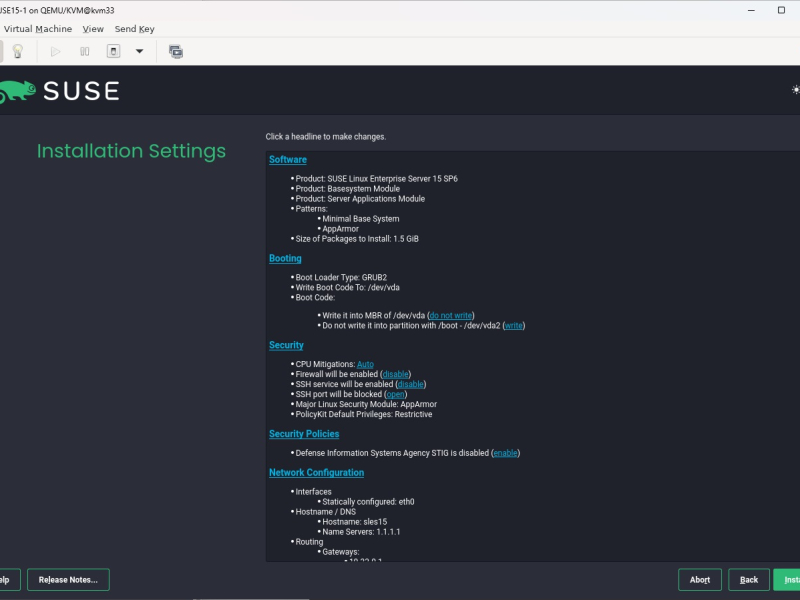Click the SUSE chameleon logo
The image size is (800, 600).
coord(18,92)
